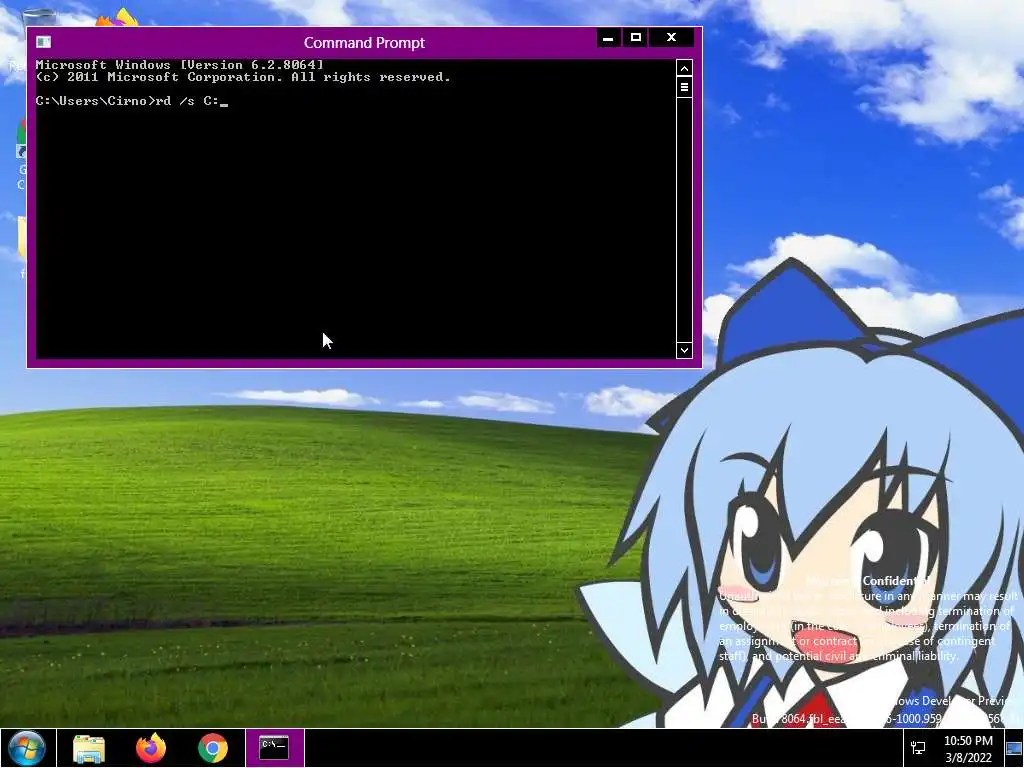Close the Command Prompt window
This screenshot has height=768, width=1024.
click(671, 38)
